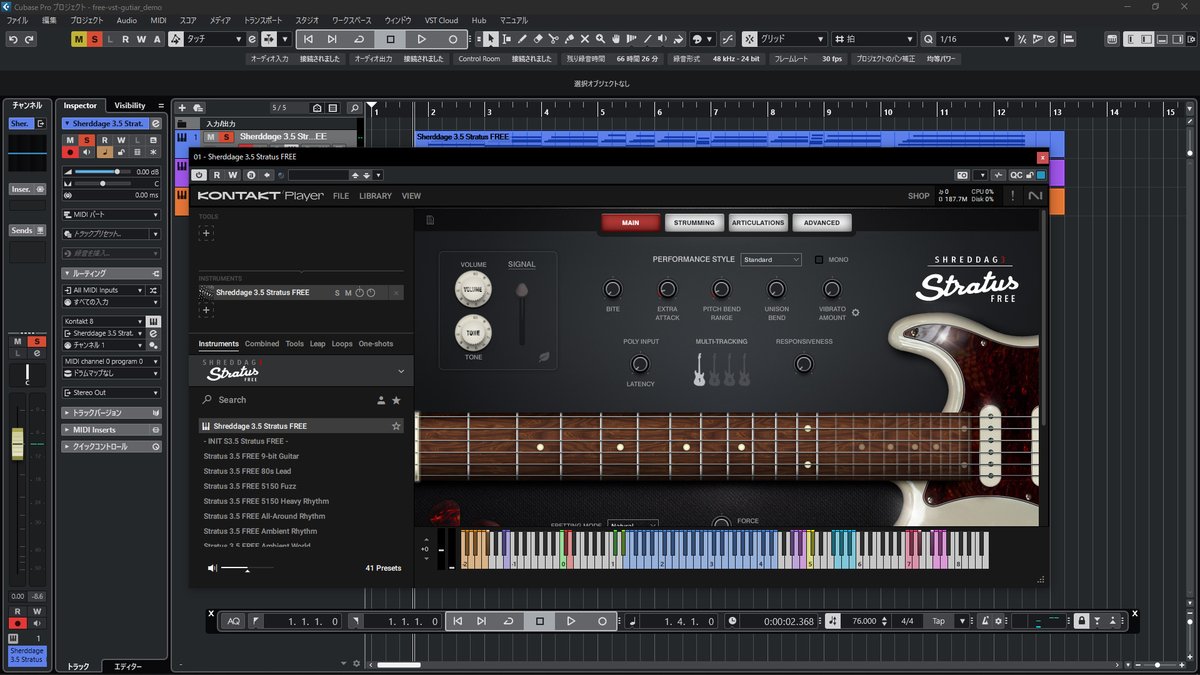Toggle global Mute M button in toolbar

point(79,39)
